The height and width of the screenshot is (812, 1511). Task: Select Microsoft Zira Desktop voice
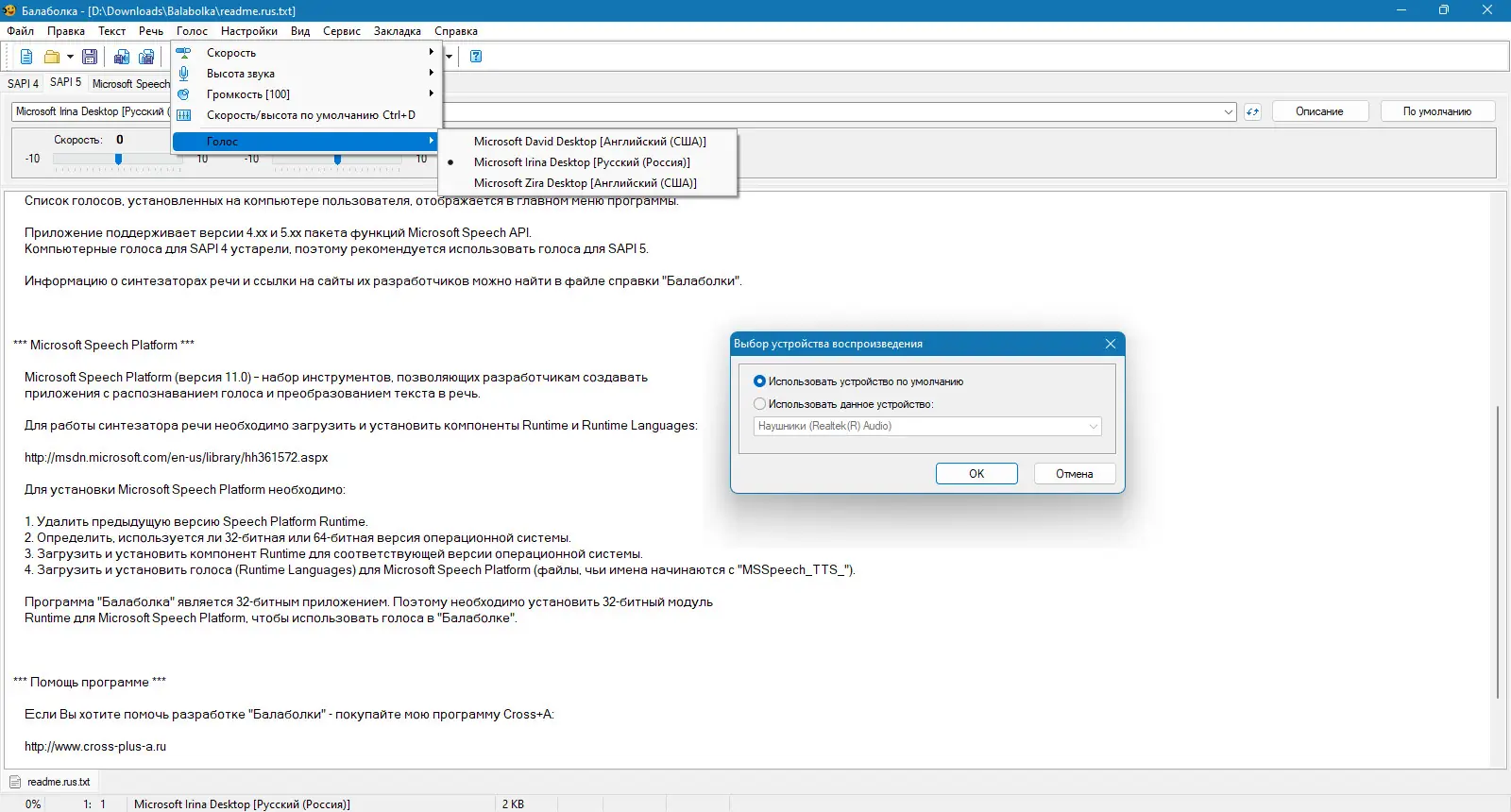(x=588, y=183)
